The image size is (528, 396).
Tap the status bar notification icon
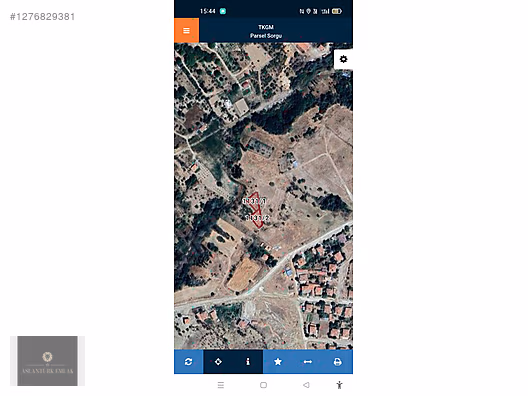(223, 11)
